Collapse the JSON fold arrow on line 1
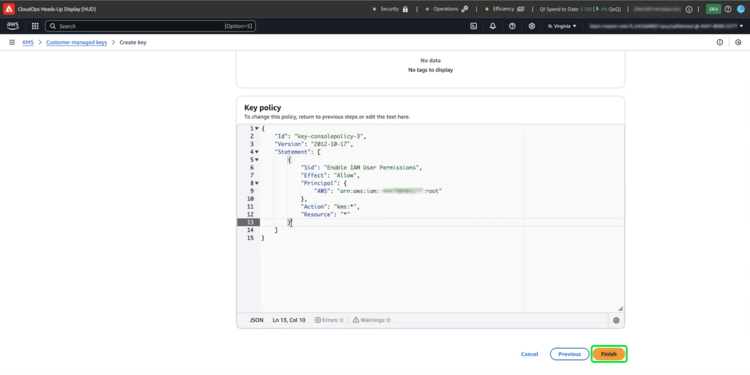This screenshot has width=750, height=375. 257,128
